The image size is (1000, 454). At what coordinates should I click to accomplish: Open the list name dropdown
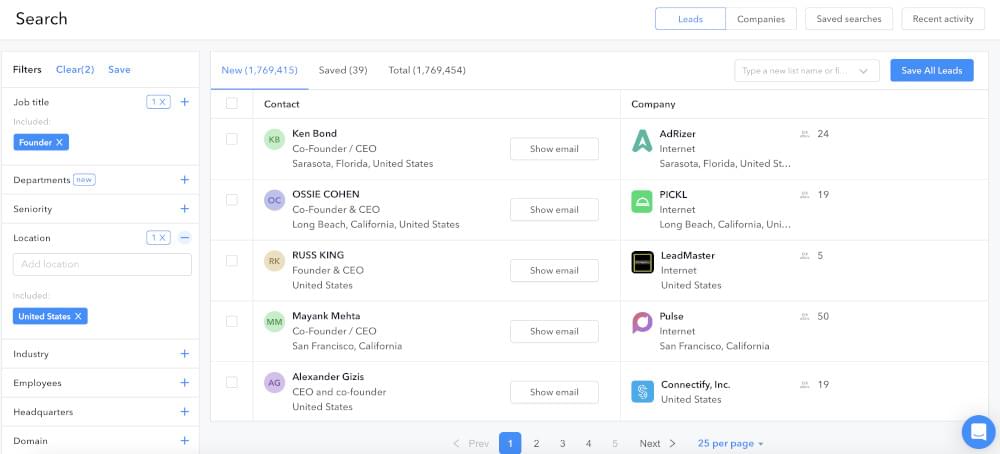tap(864, 71)
